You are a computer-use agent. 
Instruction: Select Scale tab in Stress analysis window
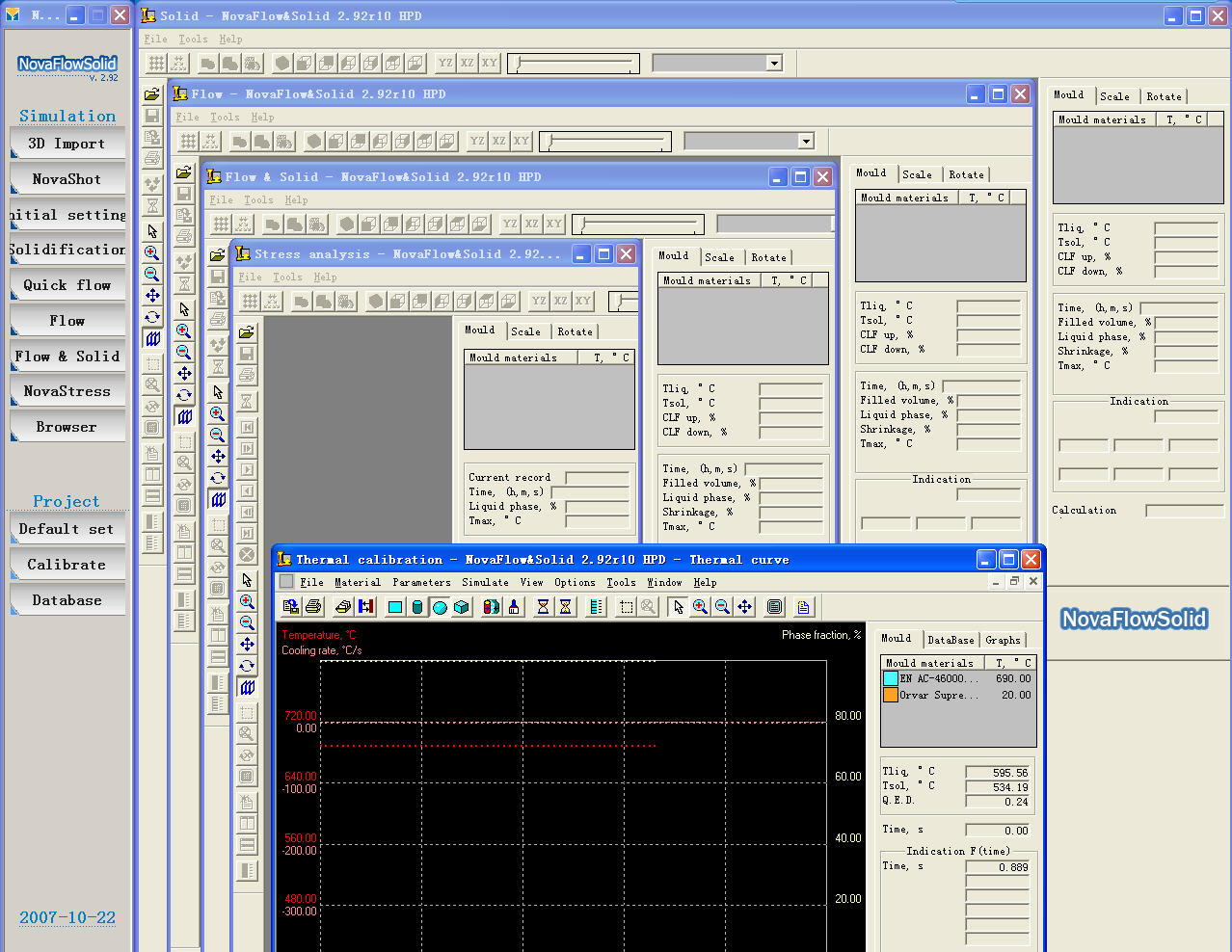point(525,331)
